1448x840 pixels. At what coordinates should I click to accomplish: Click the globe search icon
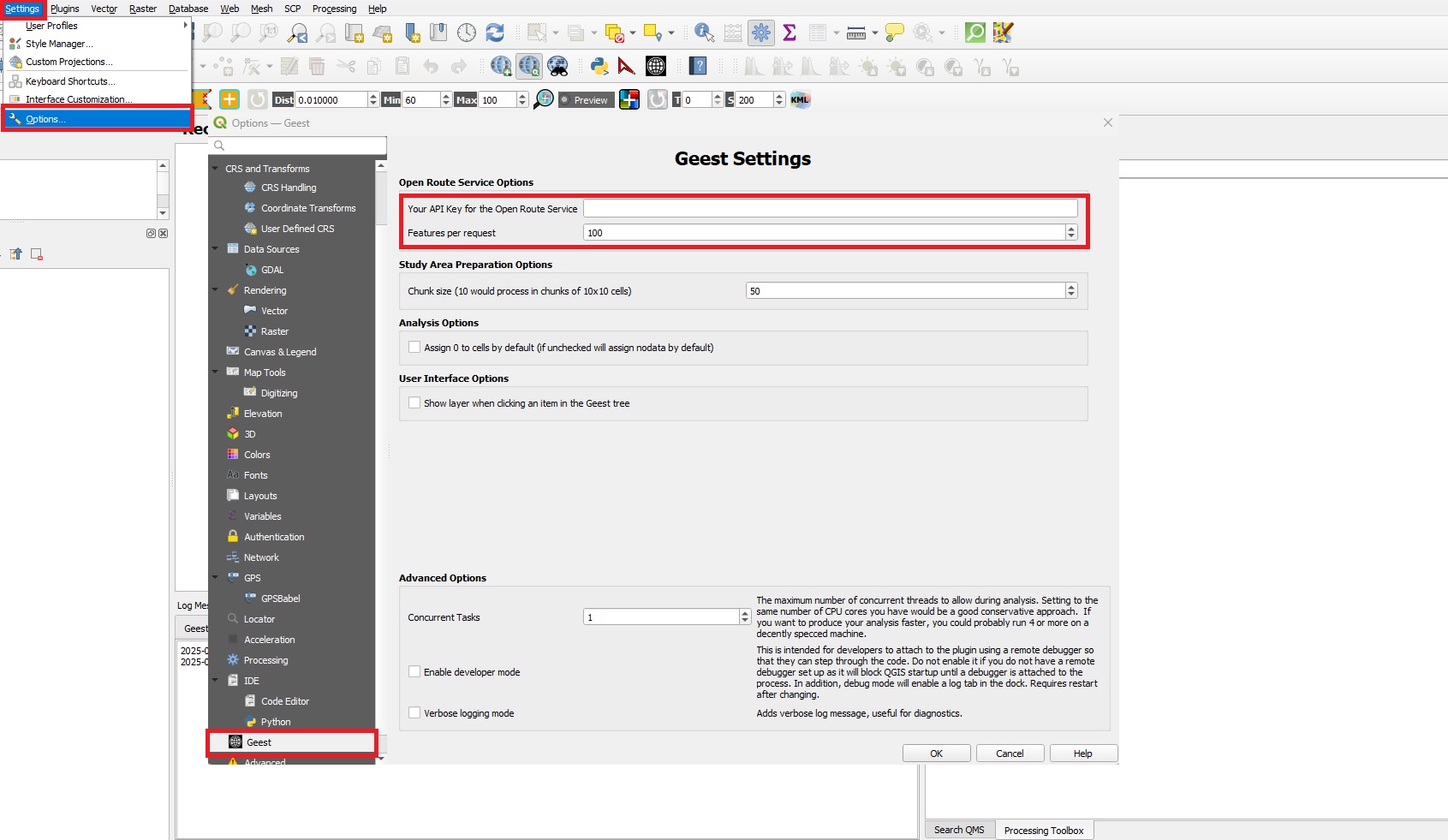tap(529, 66)
